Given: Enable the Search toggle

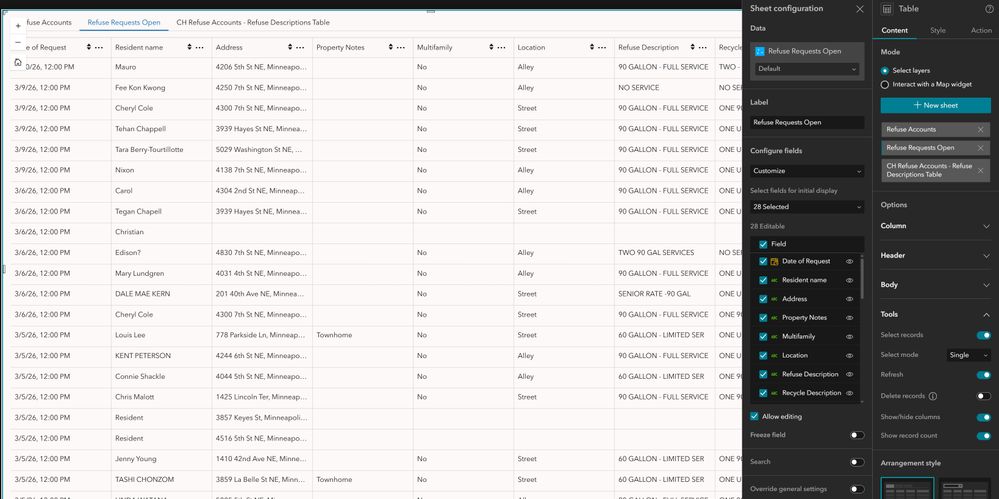Looking at the screenshot, I should (x=857, y=462).
